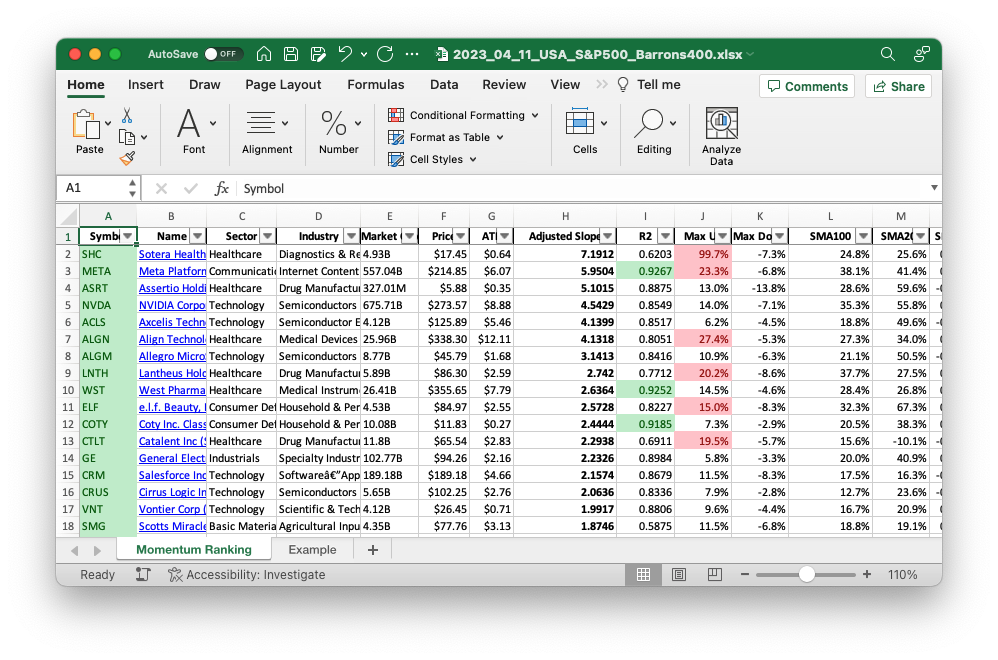This screenshot has width=998, height=660.
Task: Click the Undo arrow in title bar
Action: coord(345,54)
